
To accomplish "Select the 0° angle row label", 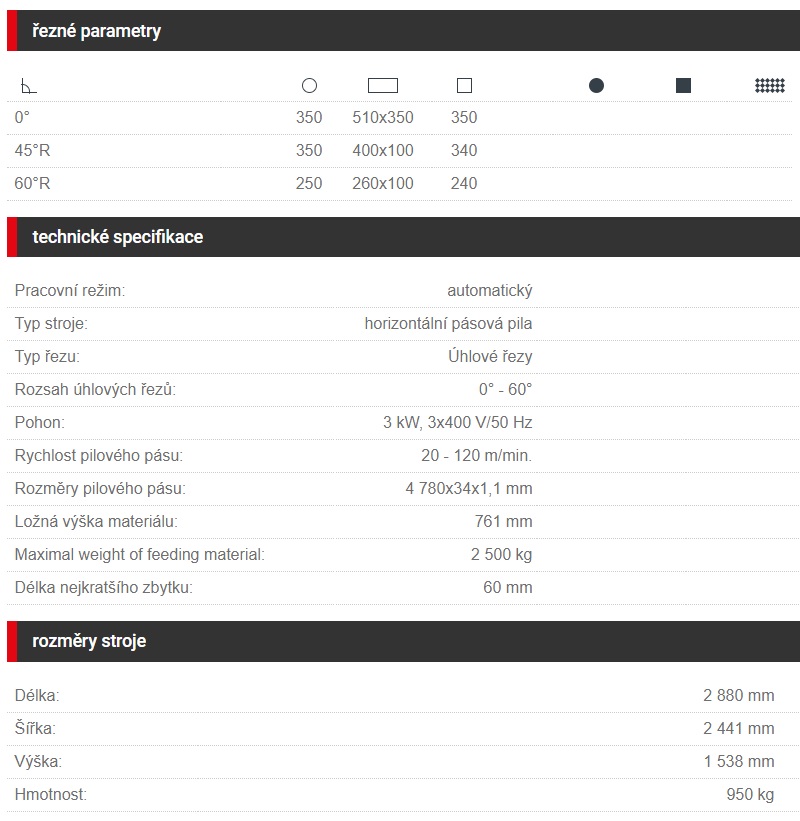I will click(22, 117).
